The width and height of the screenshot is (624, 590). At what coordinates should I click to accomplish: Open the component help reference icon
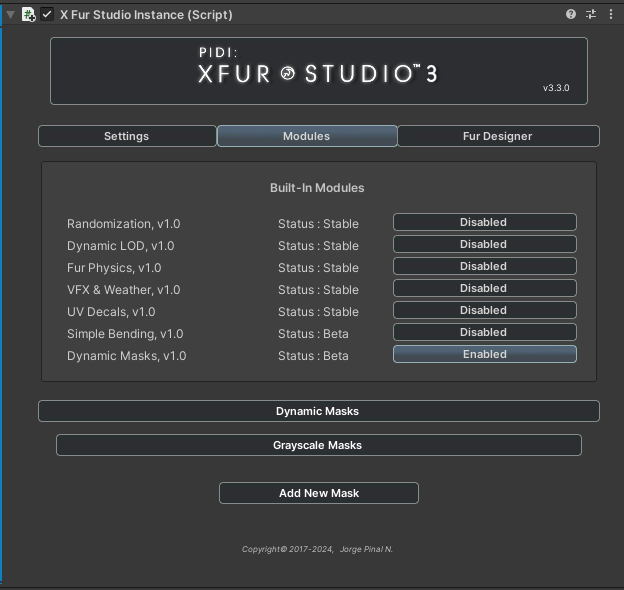click(x=571, y=15)
